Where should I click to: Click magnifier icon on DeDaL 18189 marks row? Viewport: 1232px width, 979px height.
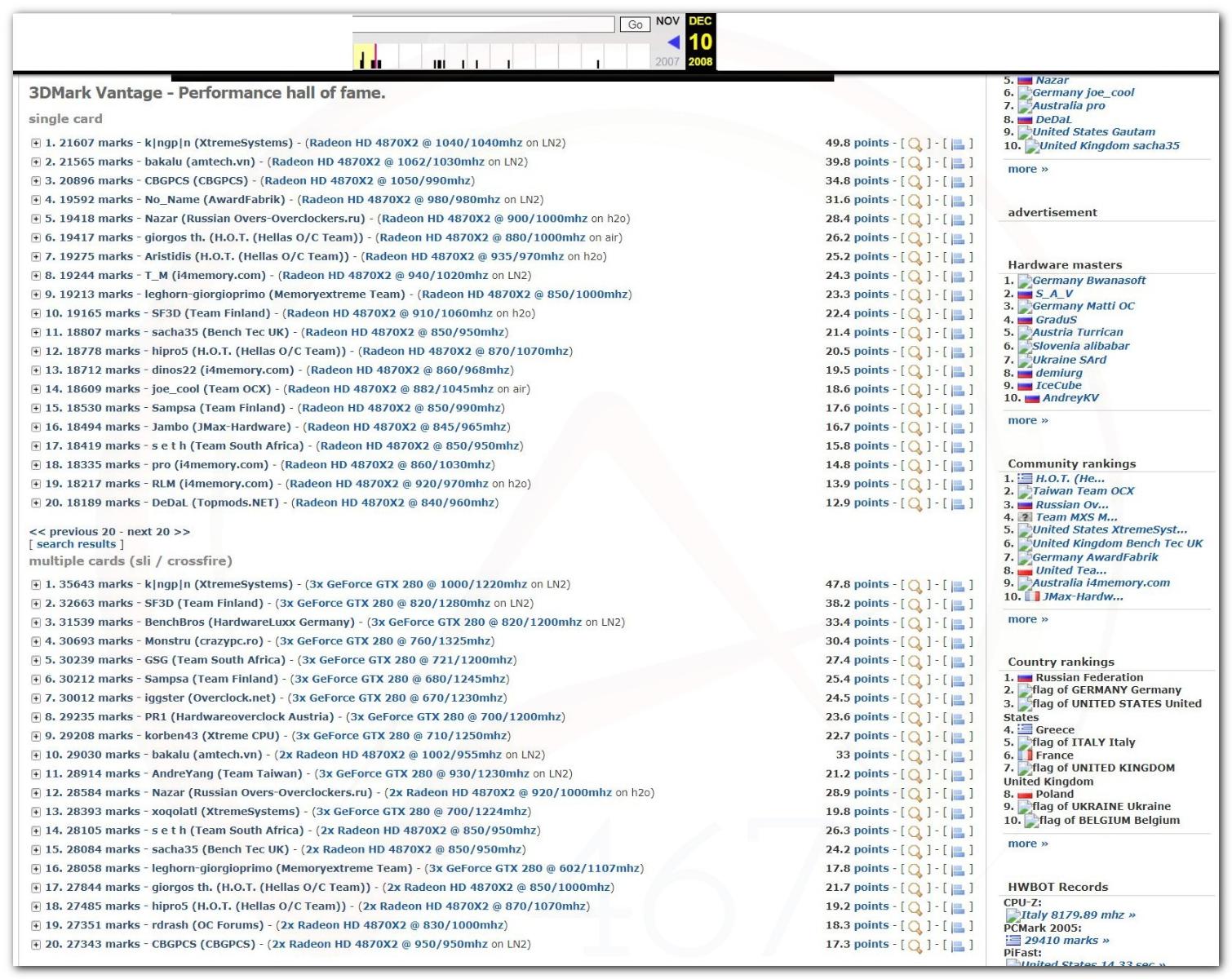[915, 504]
